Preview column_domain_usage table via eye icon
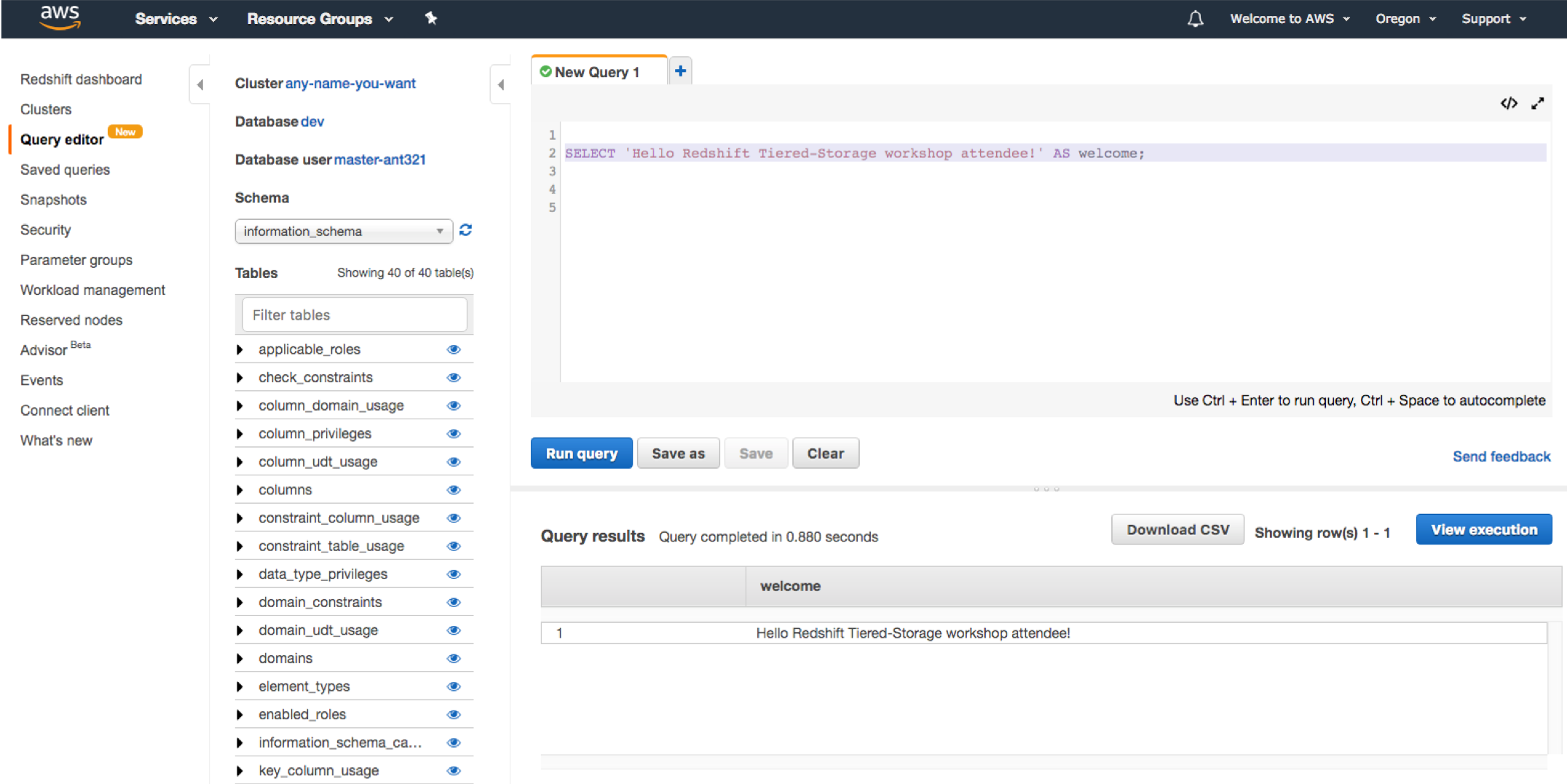This screenshot has height=784, width=1567. coord(454,405)
